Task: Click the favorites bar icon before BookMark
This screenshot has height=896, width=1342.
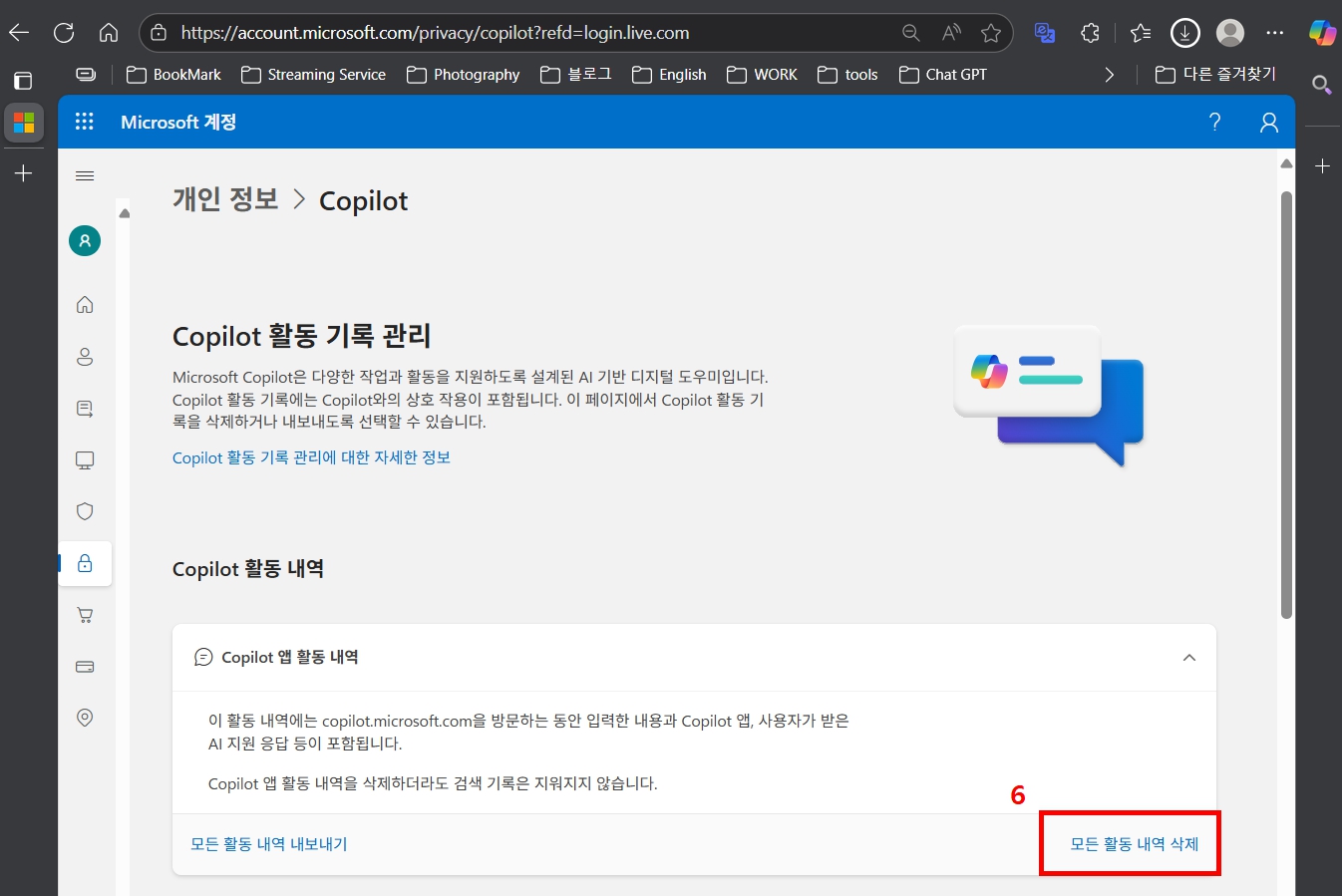Action: coord(87,75)
